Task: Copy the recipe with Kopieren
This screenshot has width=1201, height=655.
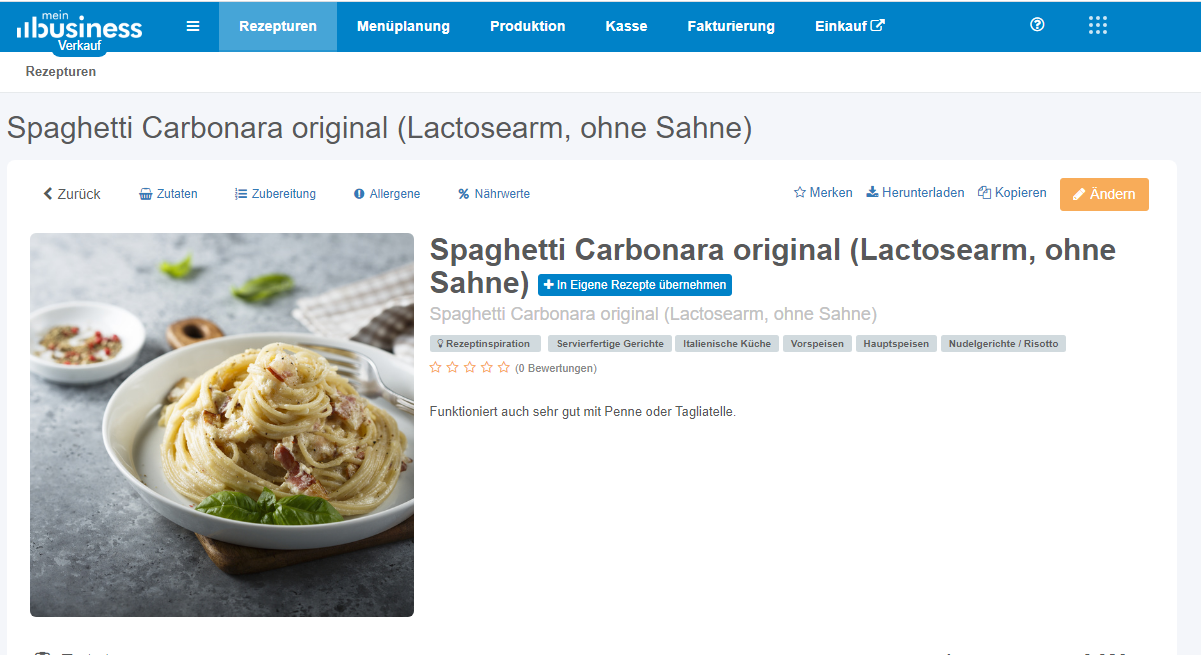Action: coord(1012,193)
